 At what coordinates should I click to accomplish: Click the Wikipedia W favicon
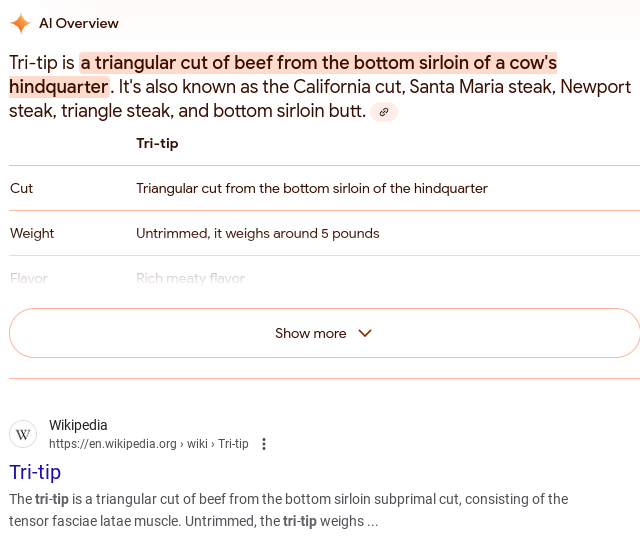click(x=23, y=434)
